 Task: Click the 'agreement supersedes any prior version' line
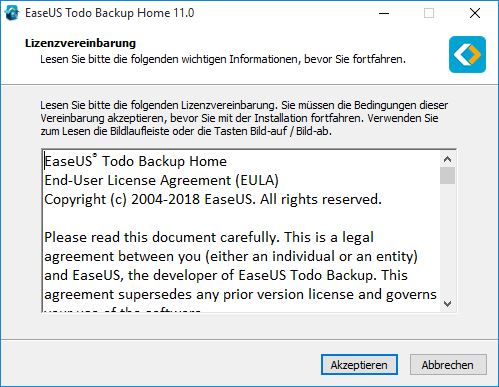click(240, 294)
